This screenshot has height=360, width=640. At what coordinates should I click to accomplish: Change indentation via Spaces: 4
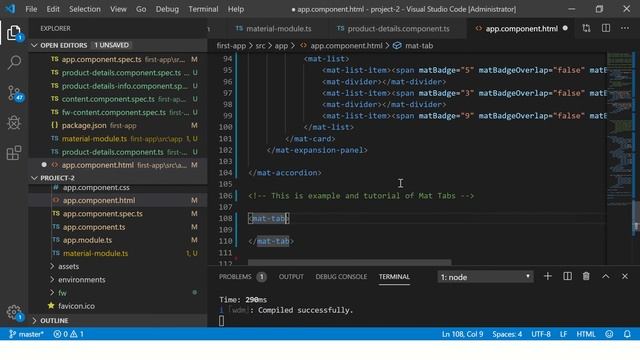click(x=507, y=334)
